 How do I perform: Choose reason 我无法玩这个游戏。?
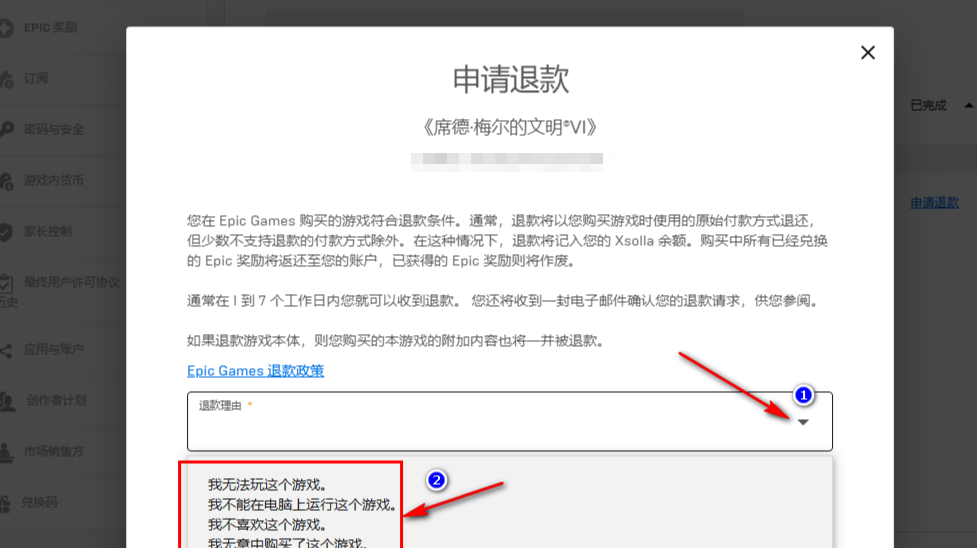(x=267, y=484)
